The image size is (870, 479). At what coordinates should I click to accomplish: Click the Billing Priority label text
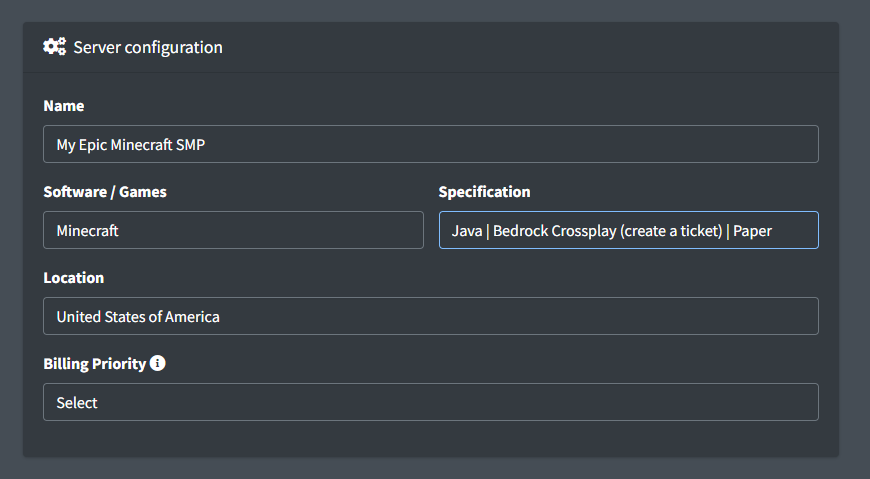[95, 364]
